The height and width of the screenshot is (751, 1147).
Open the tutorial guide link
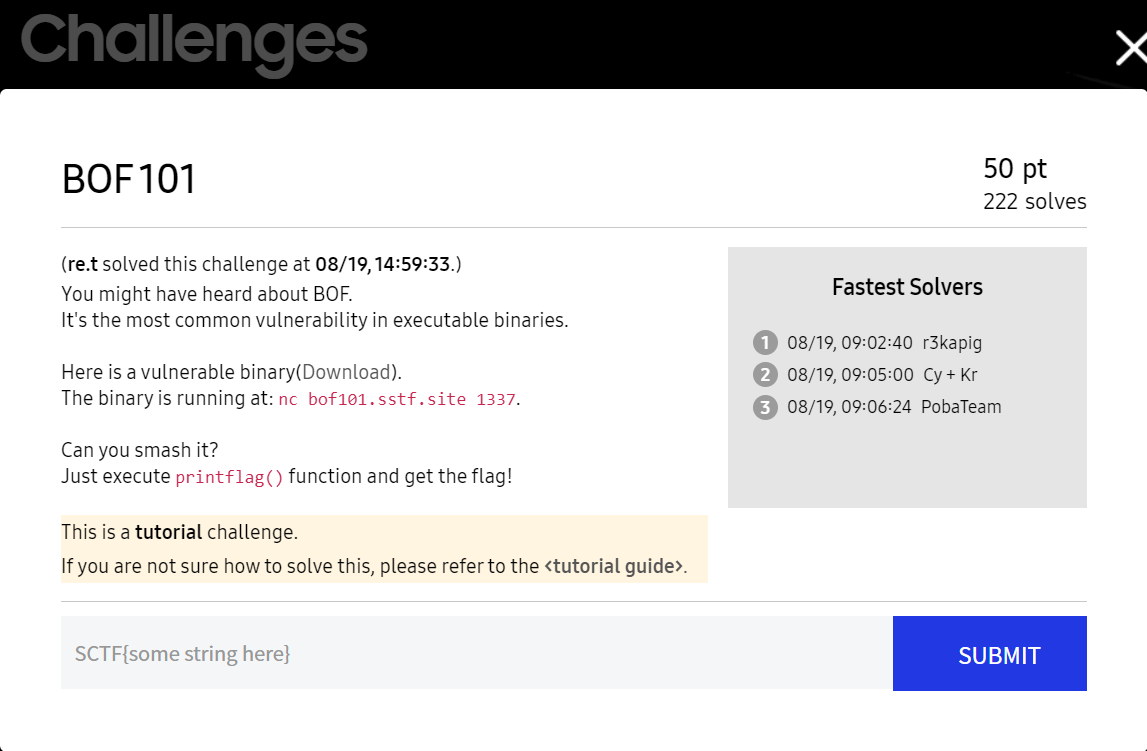click(614, 567)
